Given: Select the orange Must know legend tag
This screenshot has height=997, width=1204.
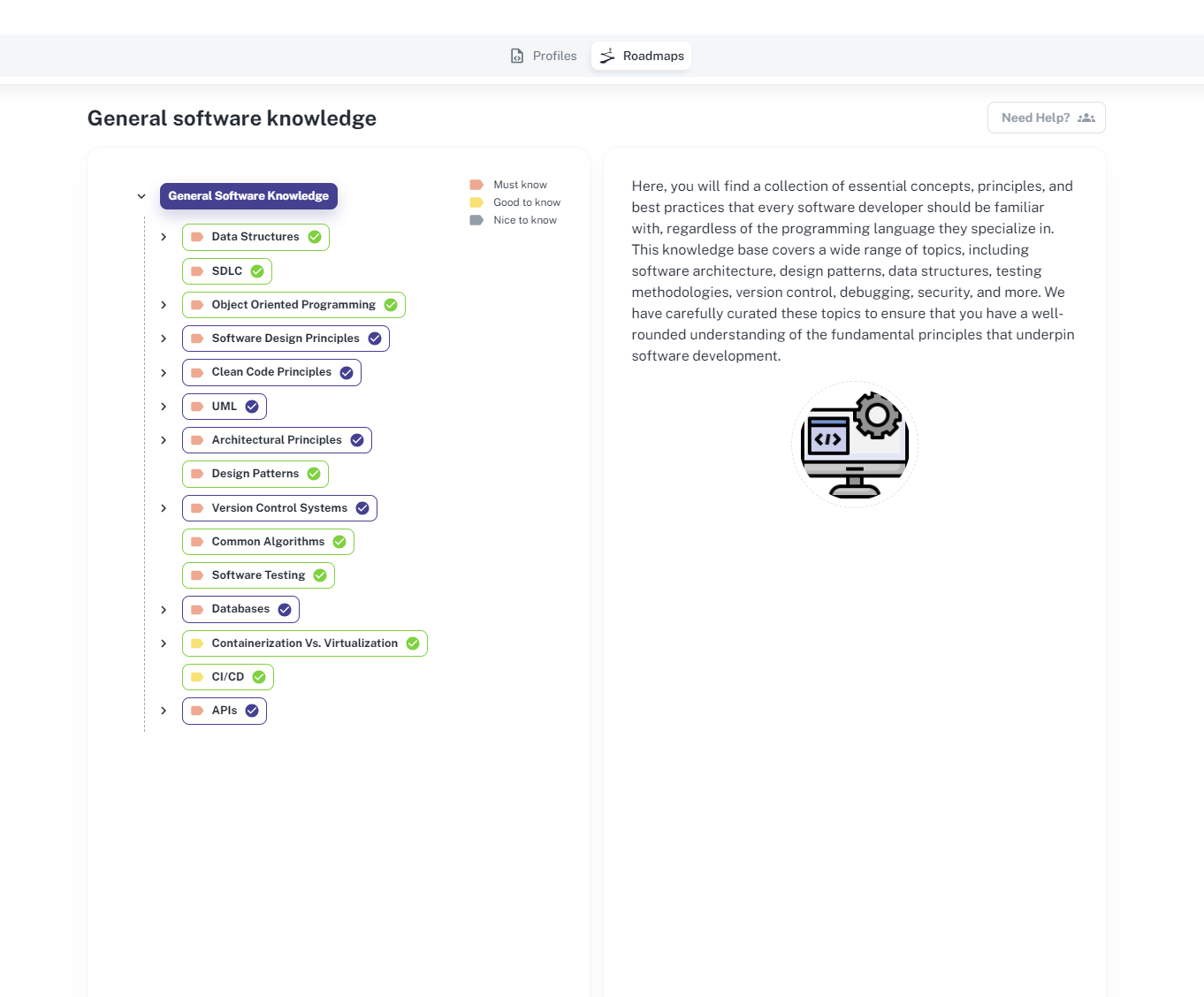Looking at the screenshot, I should click(476, 184).
